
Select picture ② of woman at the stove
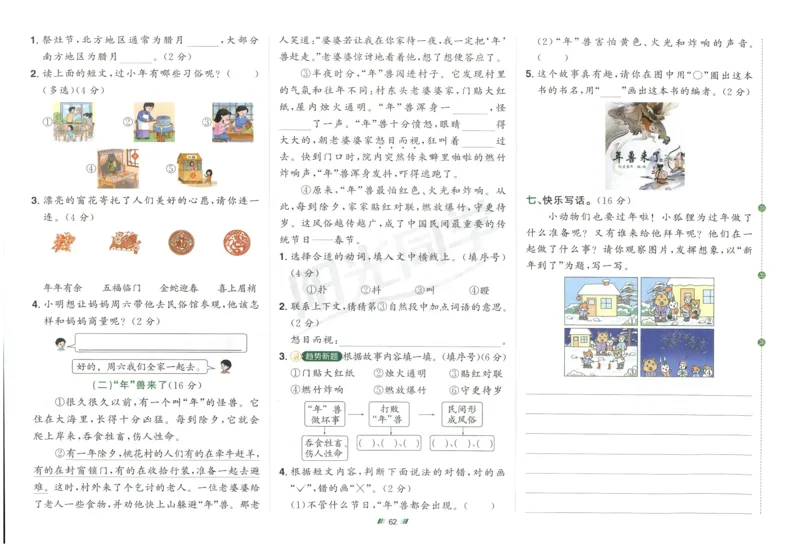point(155,122)
